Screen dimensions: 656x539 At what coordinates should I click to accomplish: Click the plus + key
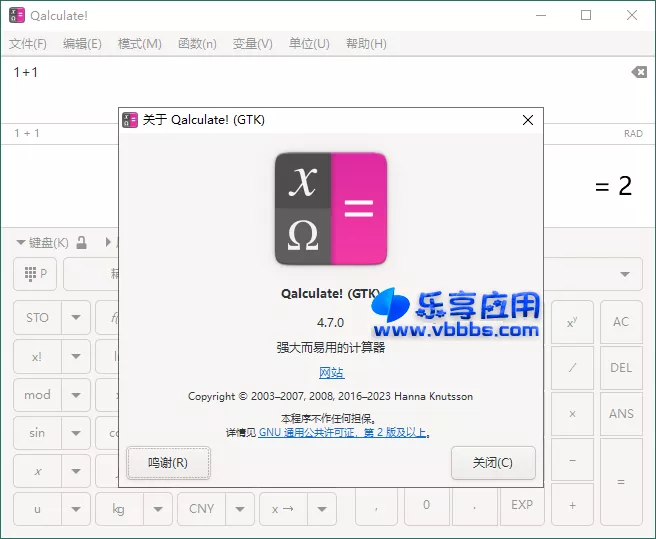click(572, 505)
